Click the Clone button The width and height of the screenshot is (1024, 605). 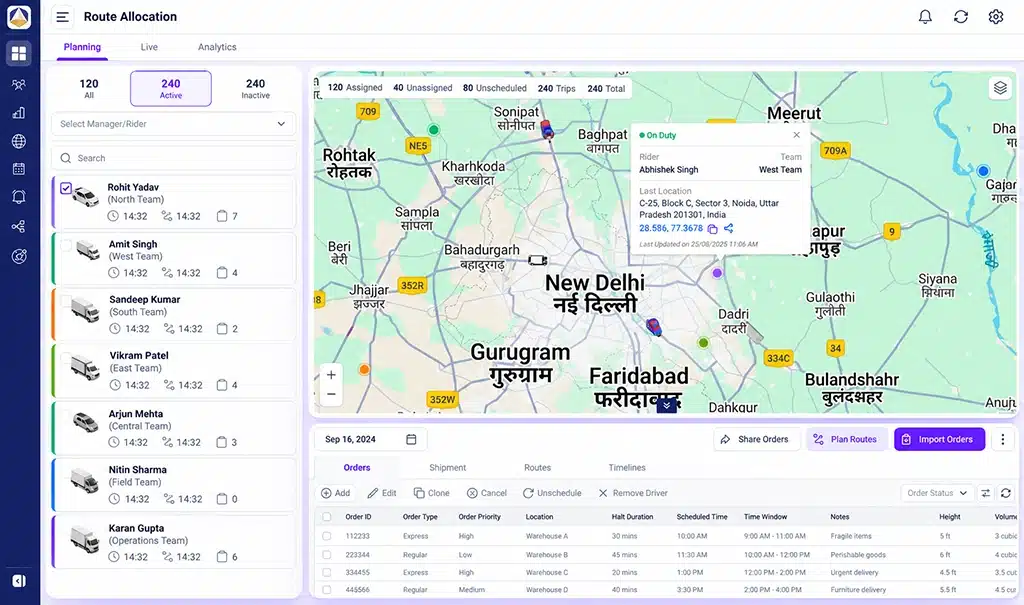(432, 493)
